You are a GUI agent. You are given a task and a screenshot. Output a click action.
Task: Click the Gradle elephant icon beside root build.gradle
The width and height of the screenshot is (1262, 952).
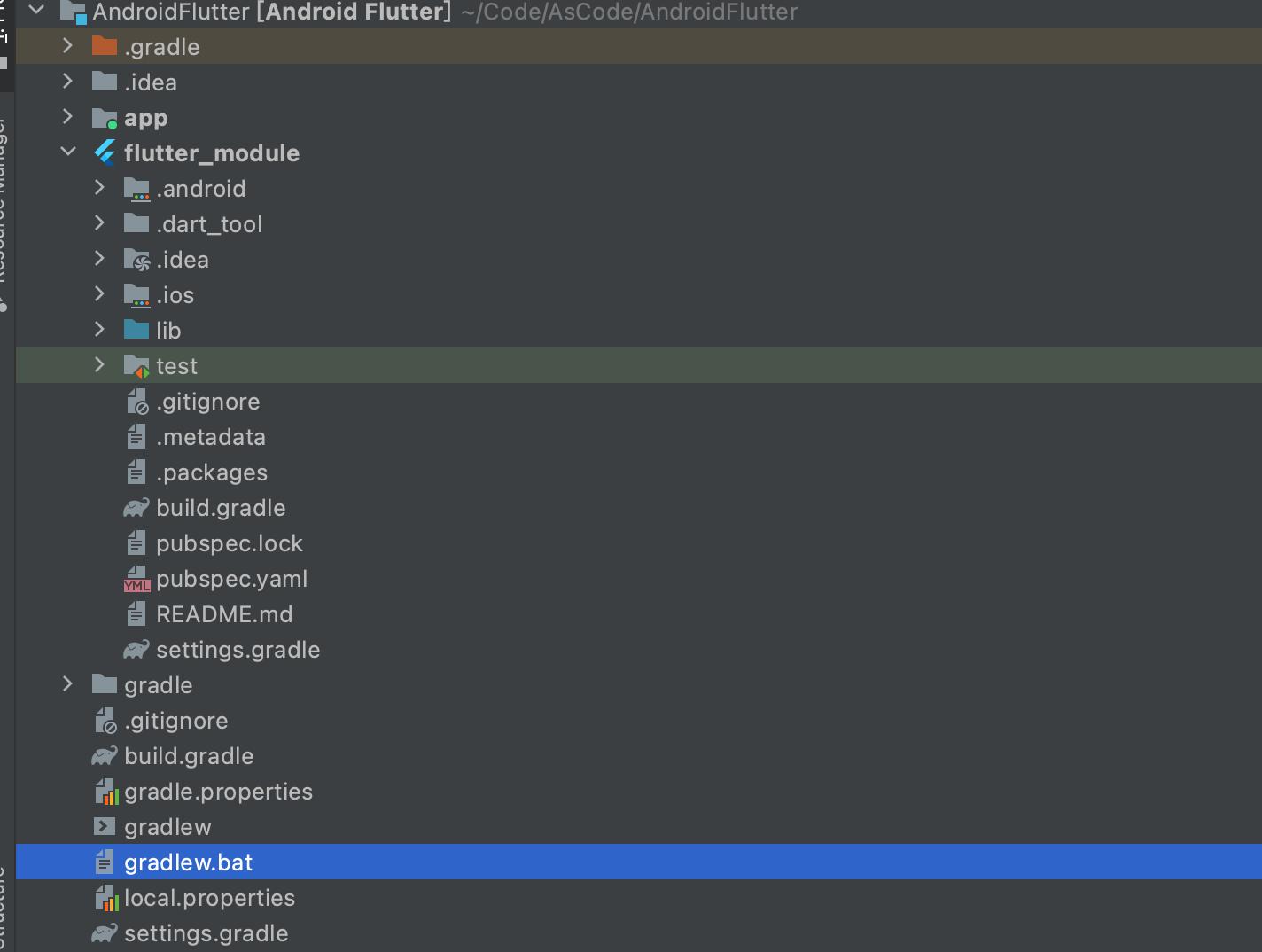(105, 756)
